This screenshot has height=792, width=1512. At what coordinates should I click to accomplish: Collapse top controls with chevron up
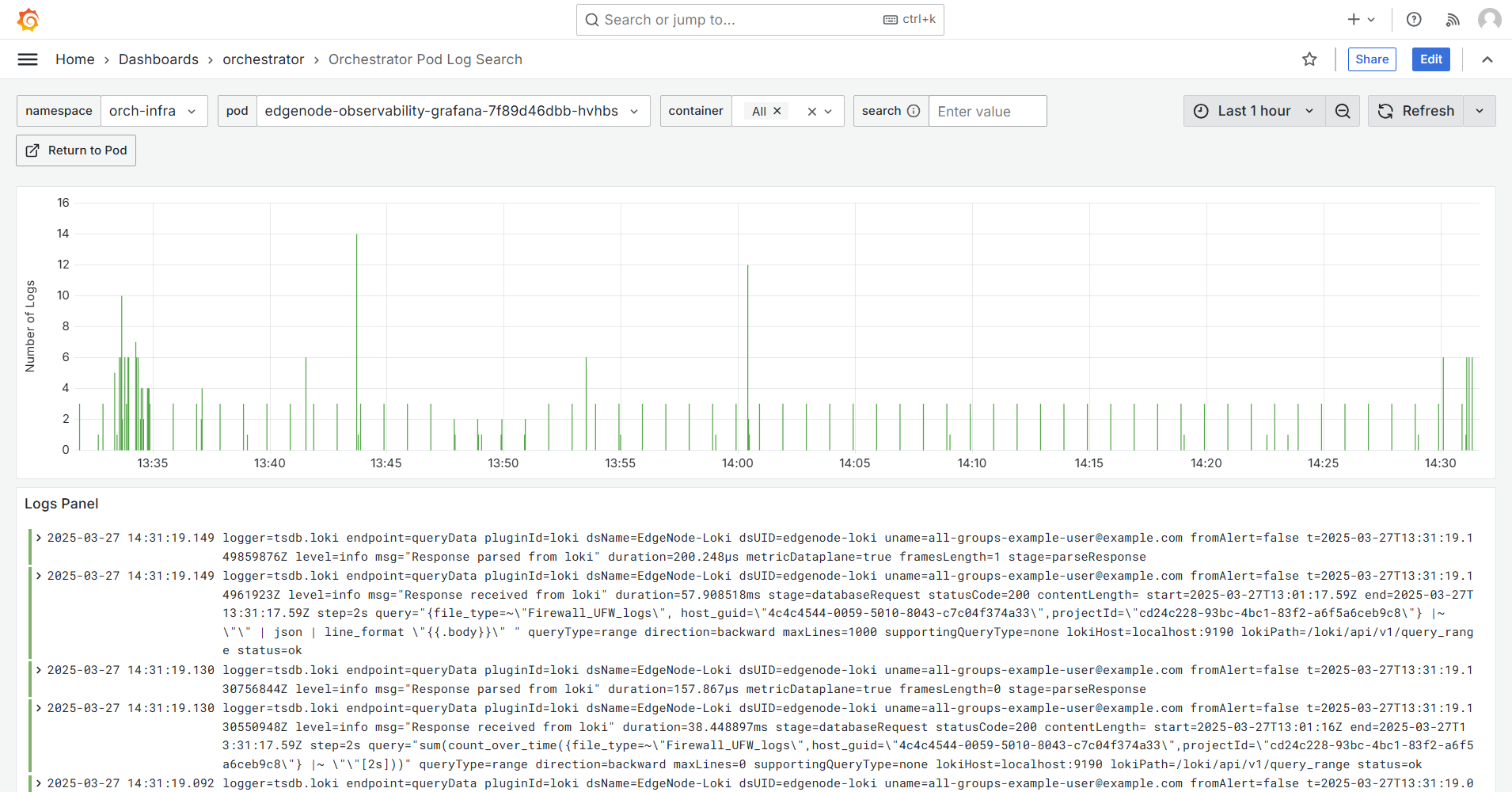1487,59
